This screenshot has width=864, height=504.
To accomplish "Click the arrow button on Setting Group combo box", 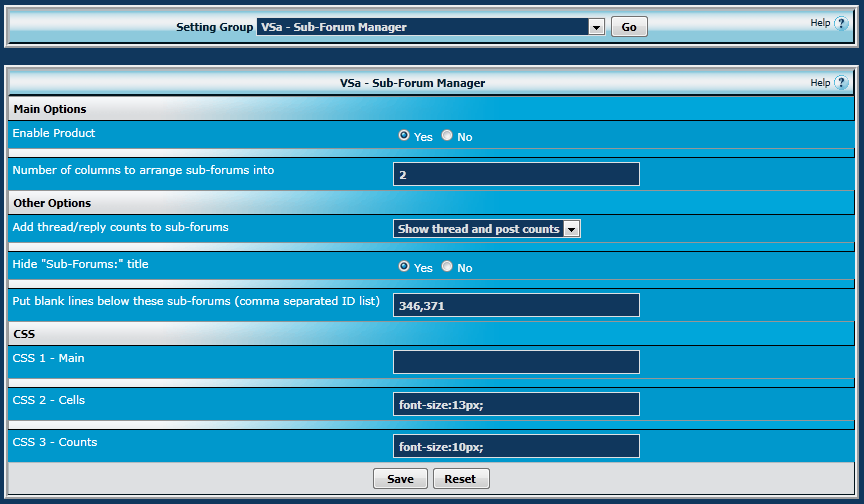I will point(597,27).
